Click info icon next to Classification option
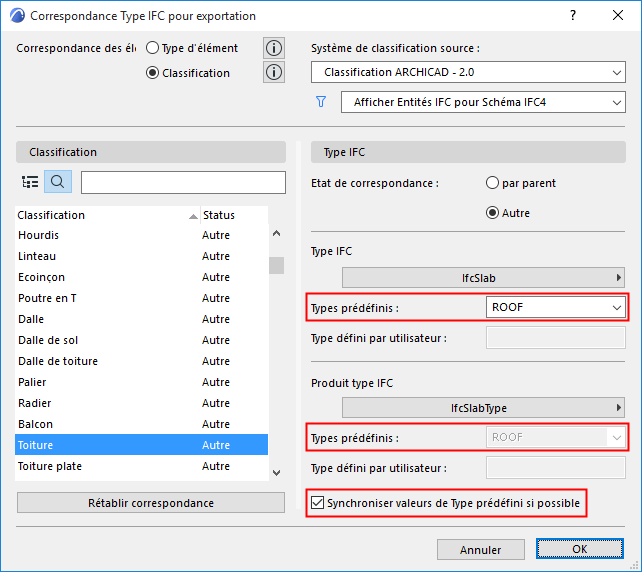This screenshot has height=572, width=642. coord(274,72)
